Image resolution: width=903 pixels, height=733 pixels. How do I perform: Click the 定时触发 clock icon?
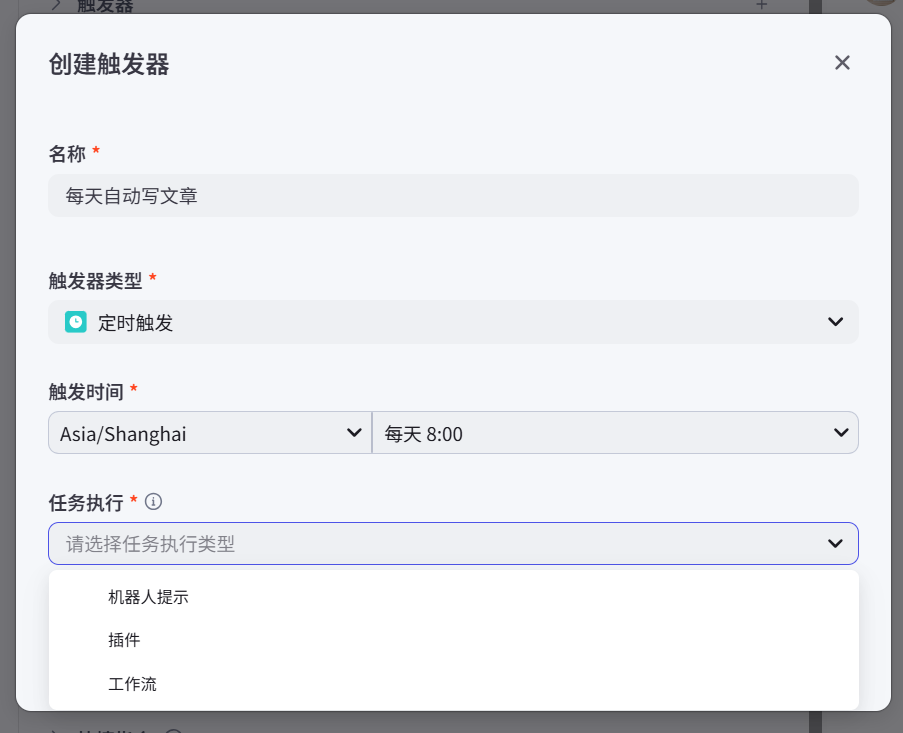click(75, 322)
